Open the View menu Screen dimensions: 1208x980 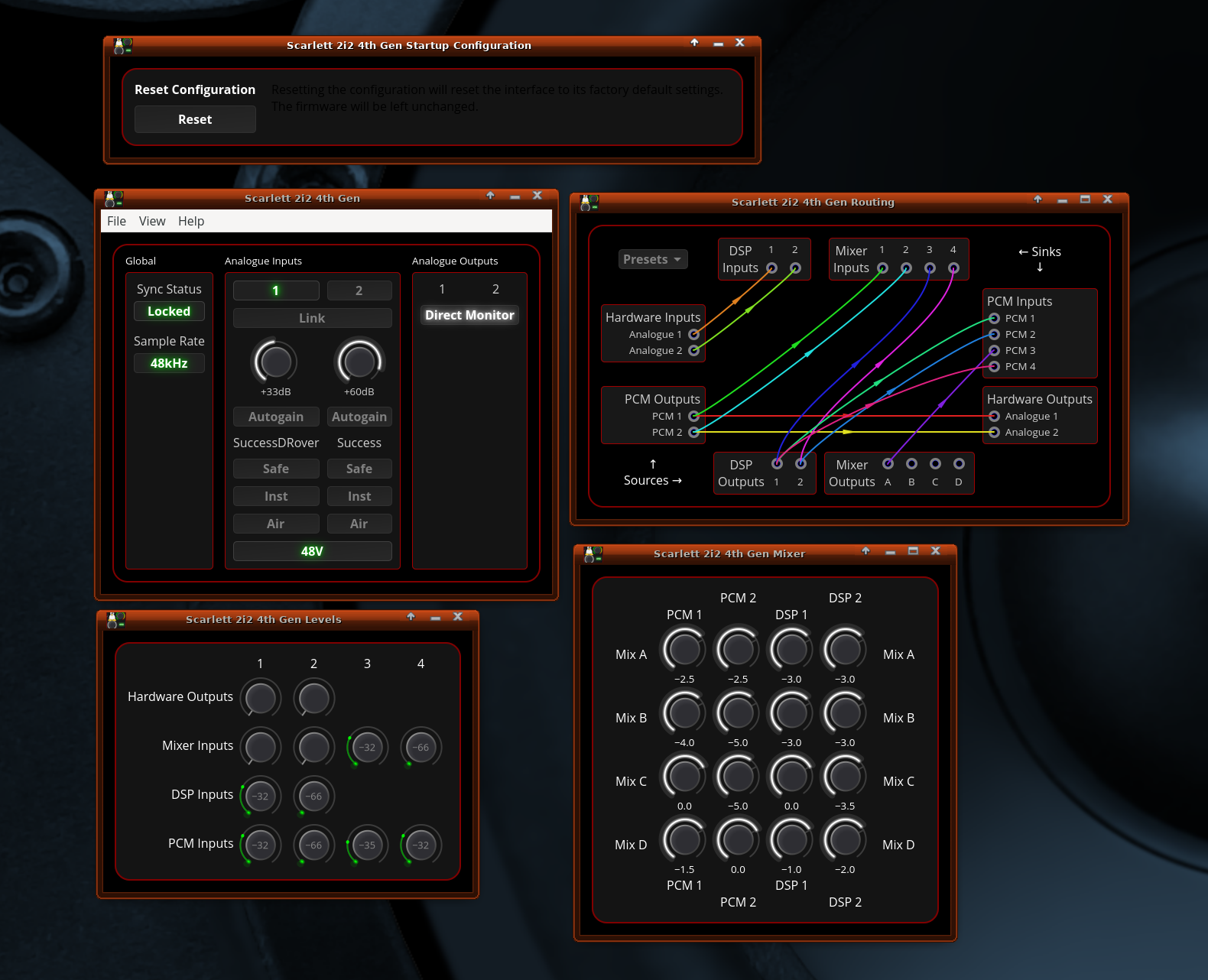[x=151, y=221]
